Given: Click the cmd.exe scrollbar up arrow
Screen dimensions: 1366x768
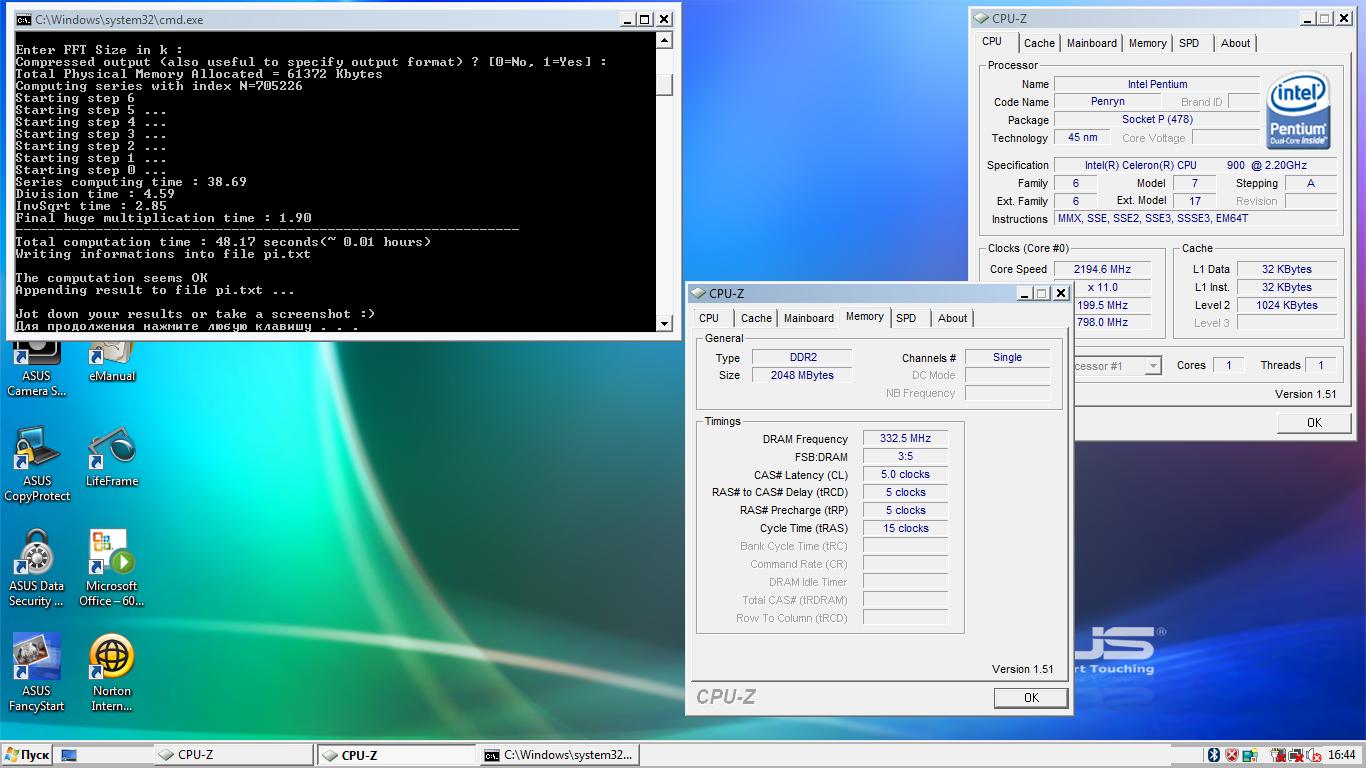Looking at the screenshot, I should tap(664, 40).
